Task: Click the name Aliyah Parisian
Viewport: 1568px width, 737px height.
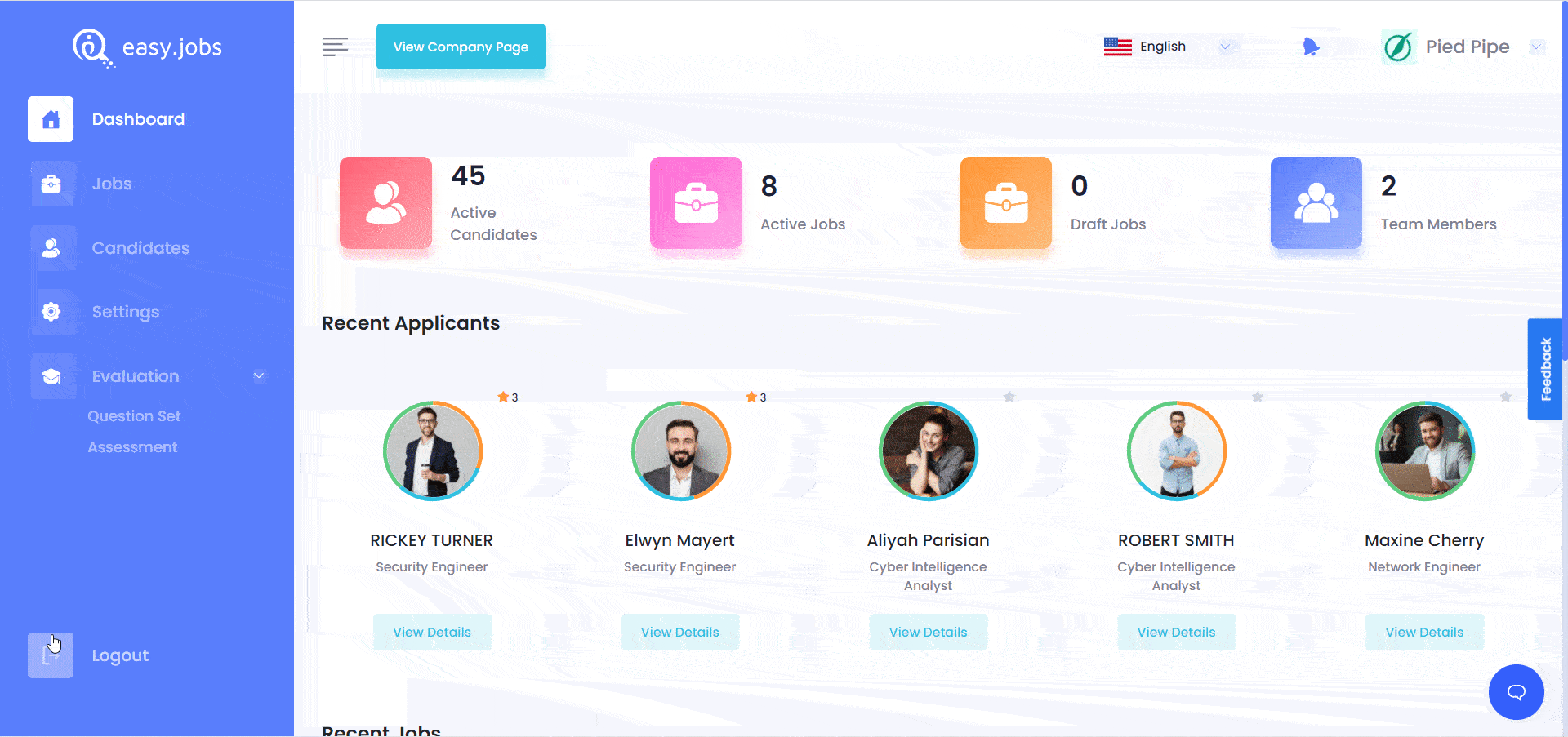Action: pyautogui.click(x=928, y=540)
